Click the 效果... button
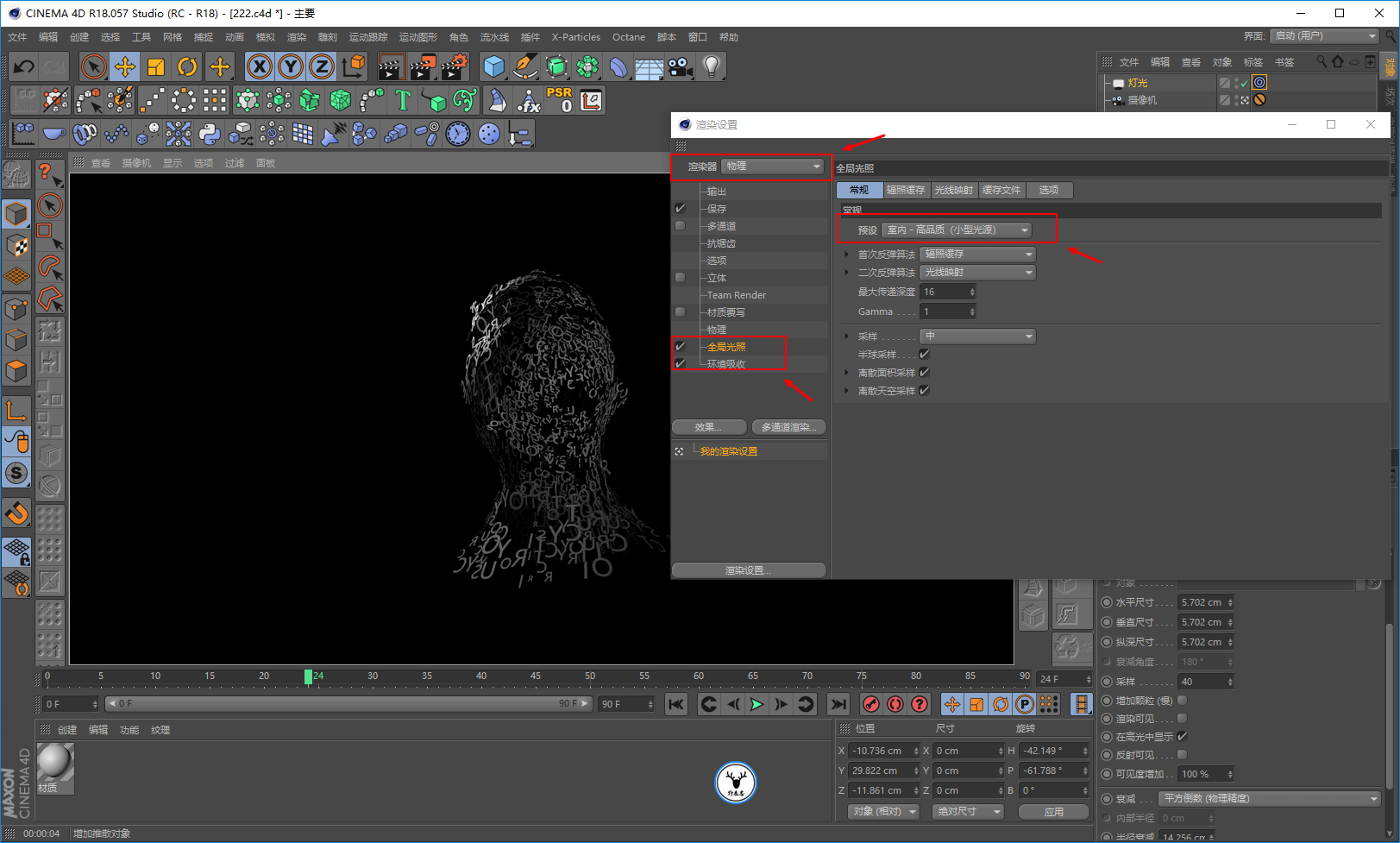This screenshot has width=1400, height=843. pos(709,427)
